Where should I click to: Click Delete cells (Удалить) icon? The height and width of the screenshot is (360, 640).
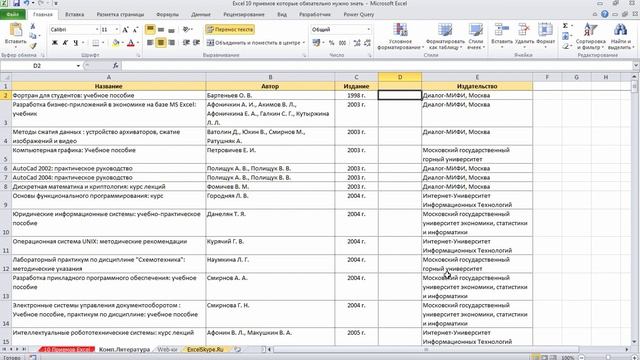tap(524, 30)
